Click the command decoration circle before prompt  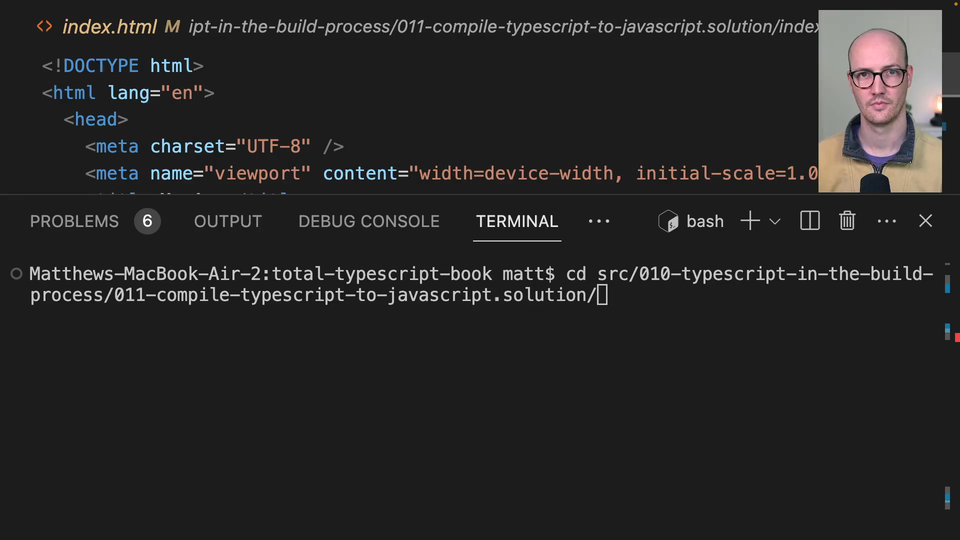(x=16, y=274)
